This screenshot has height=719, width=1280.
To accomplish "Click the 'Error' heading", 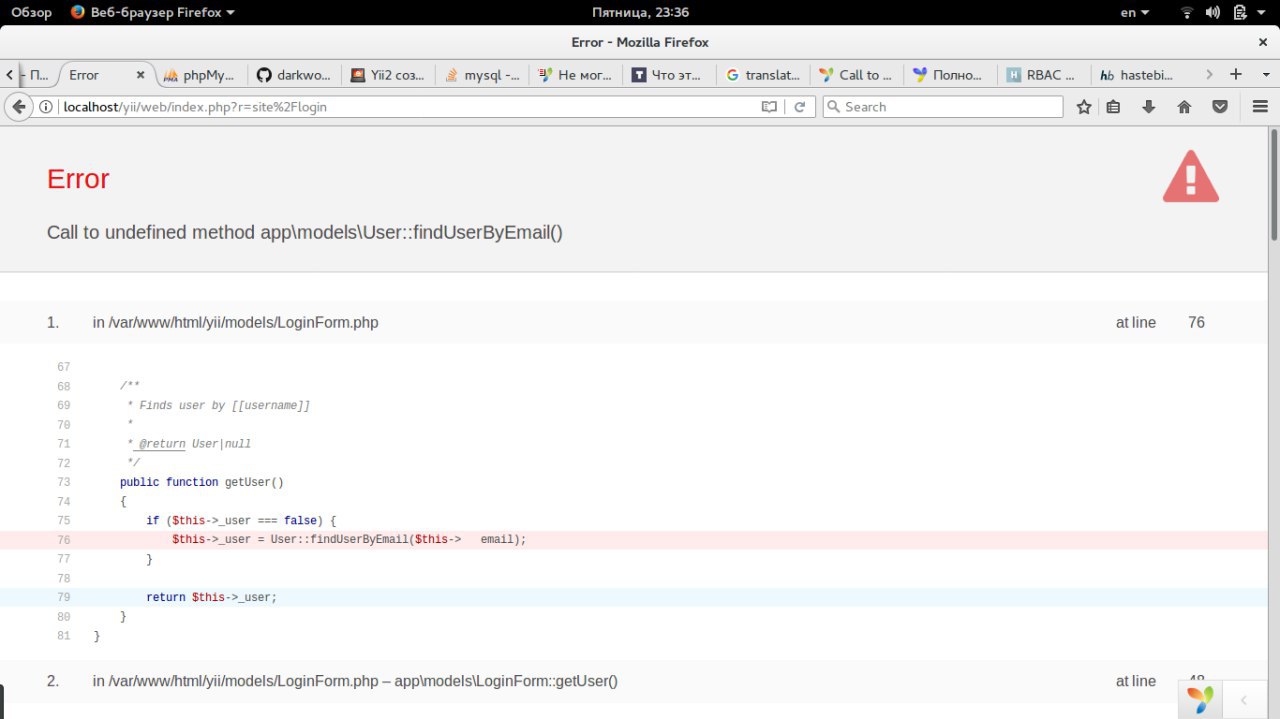I will [x=78, y=179].
